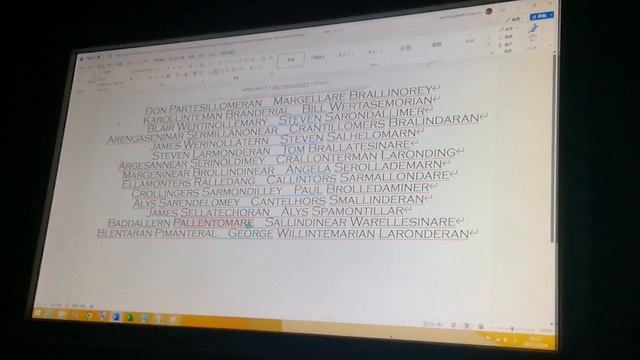Screen dimensions: 640x360
Task: Adjust the zoom slider in the status bar
Action: tap(513, 328)
